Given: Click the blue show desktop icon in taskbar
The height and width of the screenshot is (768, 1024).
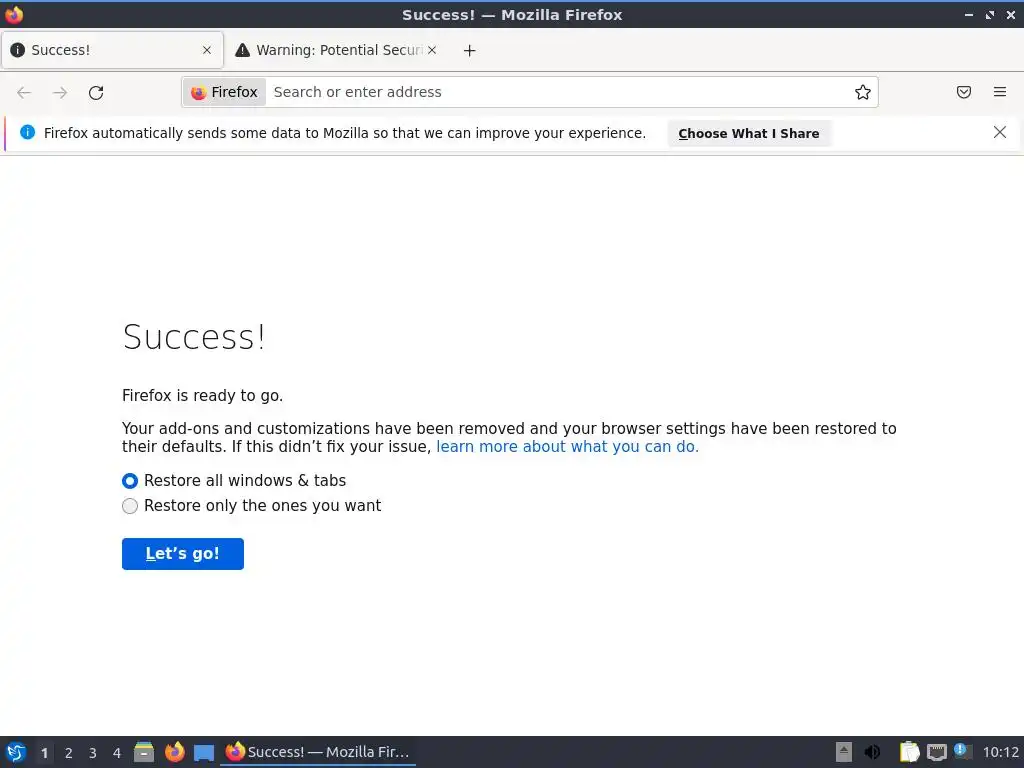Looking at the screenshot, I should pyautogui.click(x=204, y=753).
